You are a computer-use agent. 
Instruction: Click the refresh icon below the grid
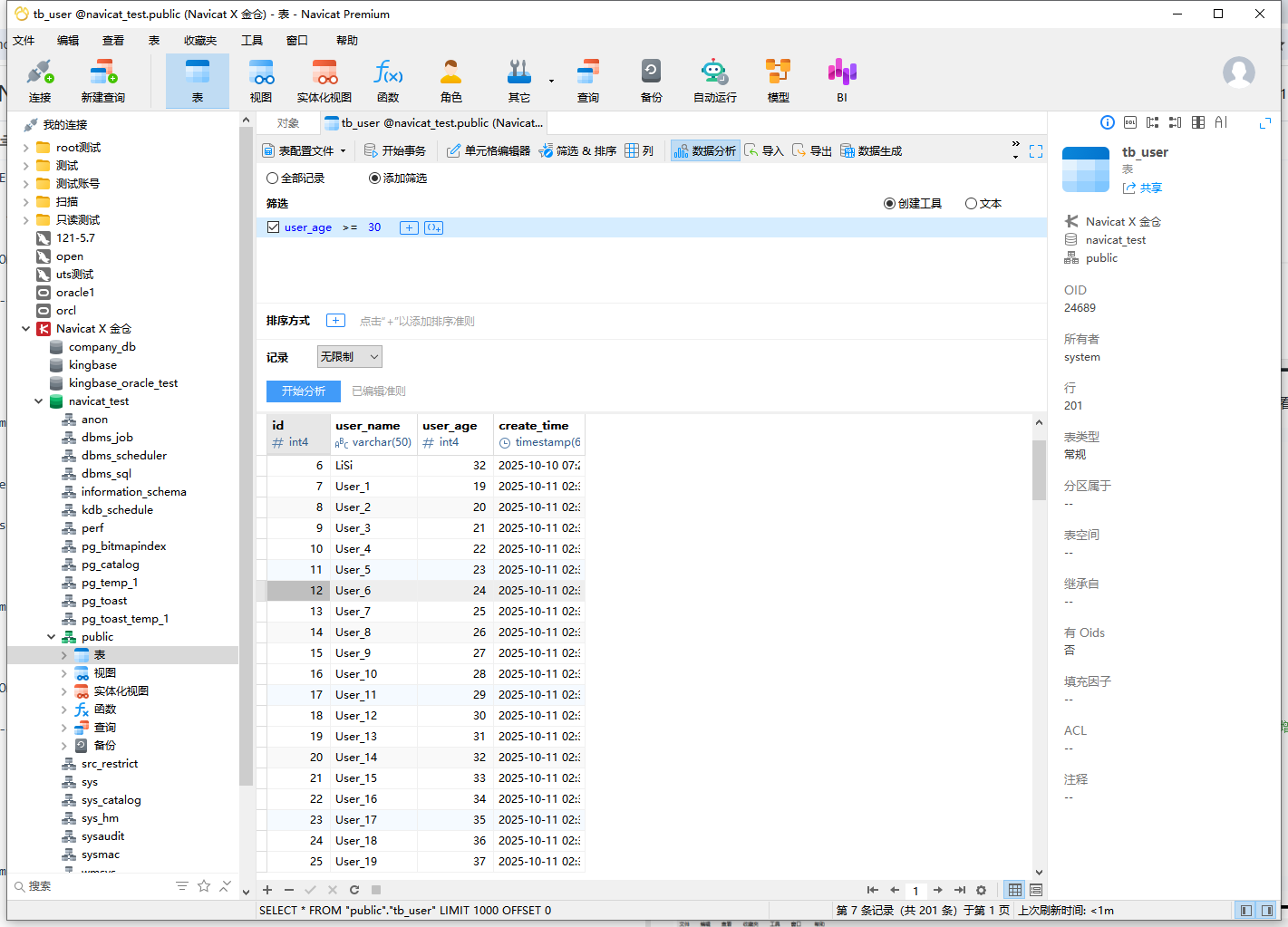(354, 890)
